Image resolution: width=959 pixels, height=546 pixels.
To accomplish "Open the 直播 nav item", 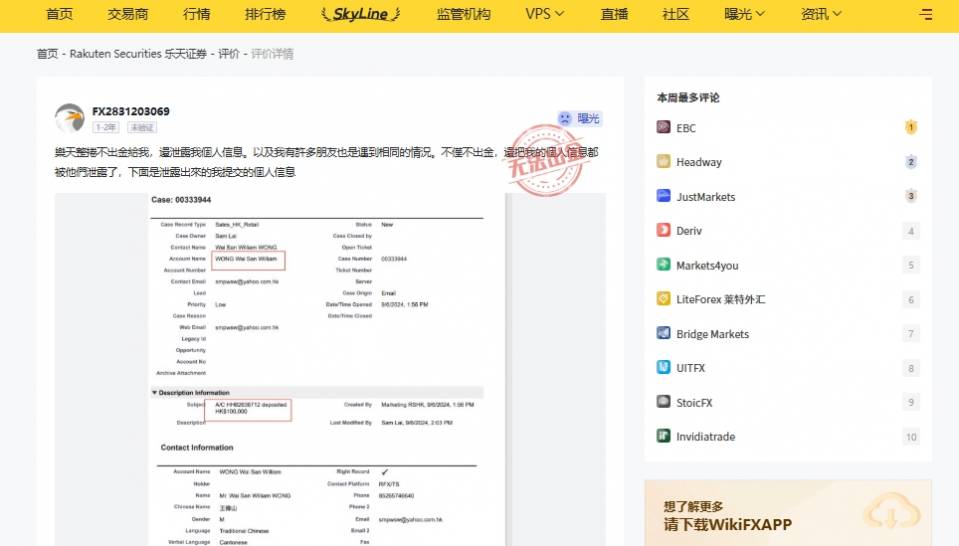I will pos(614,14).
